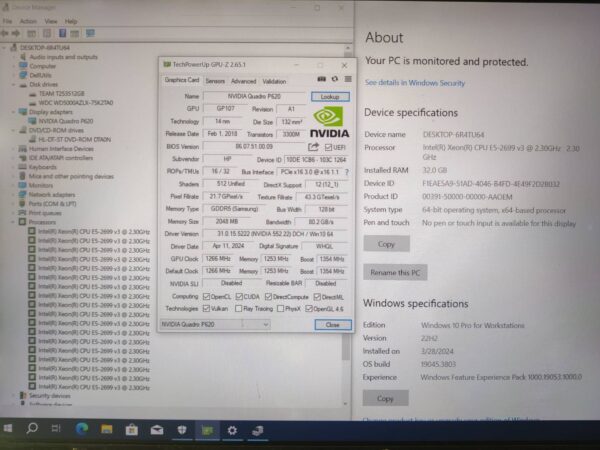
Task: Select the HL-DT-ST DVD-ROM drive entry
Action: pyautogui.click(x=74, y=140)
